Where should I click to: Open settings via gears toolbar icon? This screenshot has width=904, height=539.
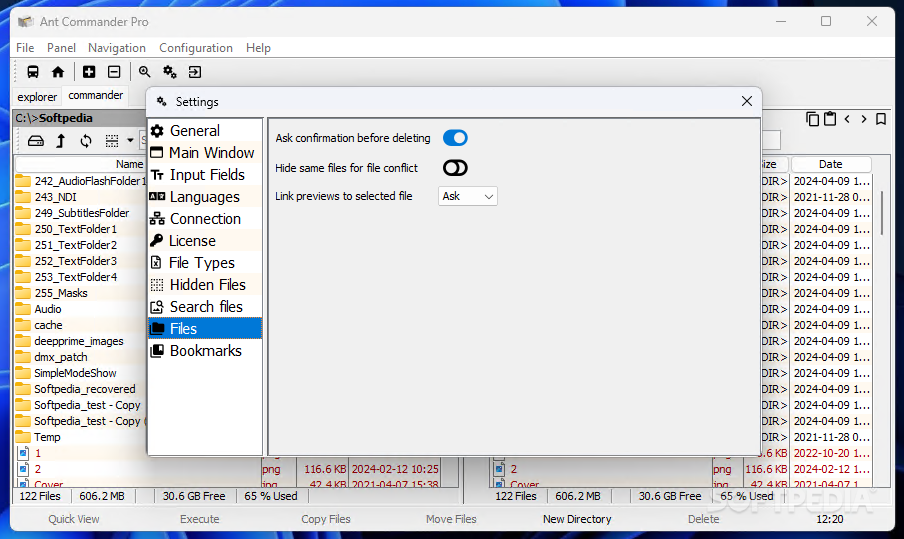170,72
